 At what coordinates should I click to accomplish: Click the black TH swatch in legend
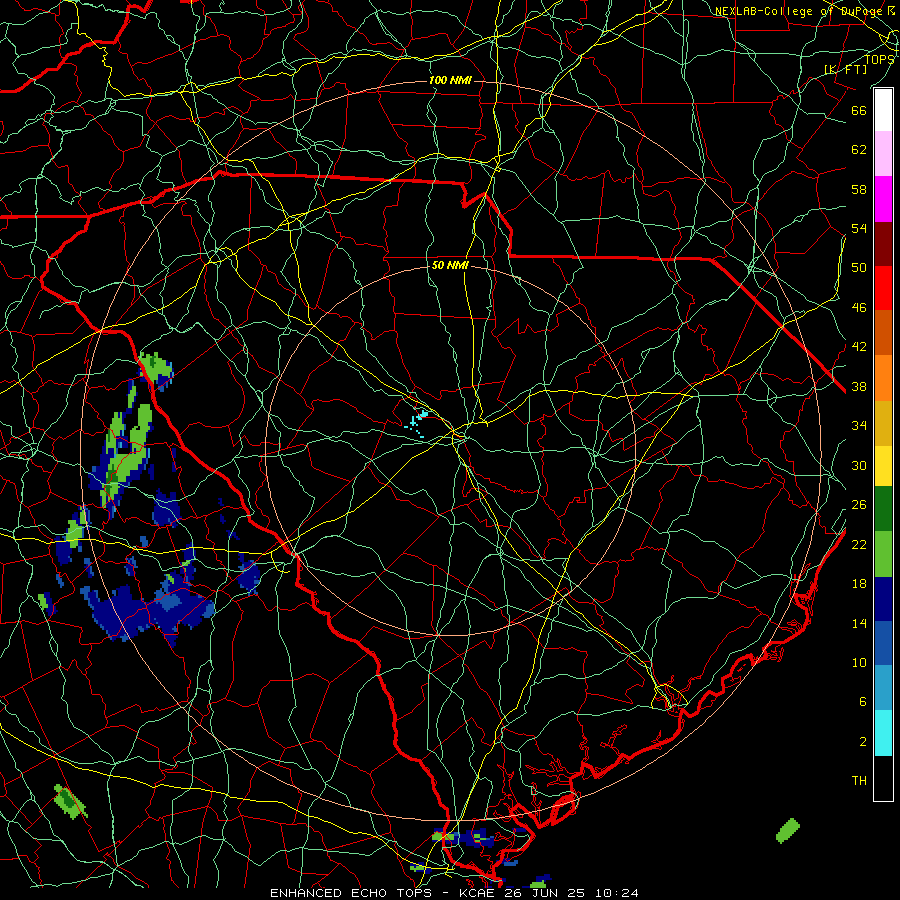883,778
